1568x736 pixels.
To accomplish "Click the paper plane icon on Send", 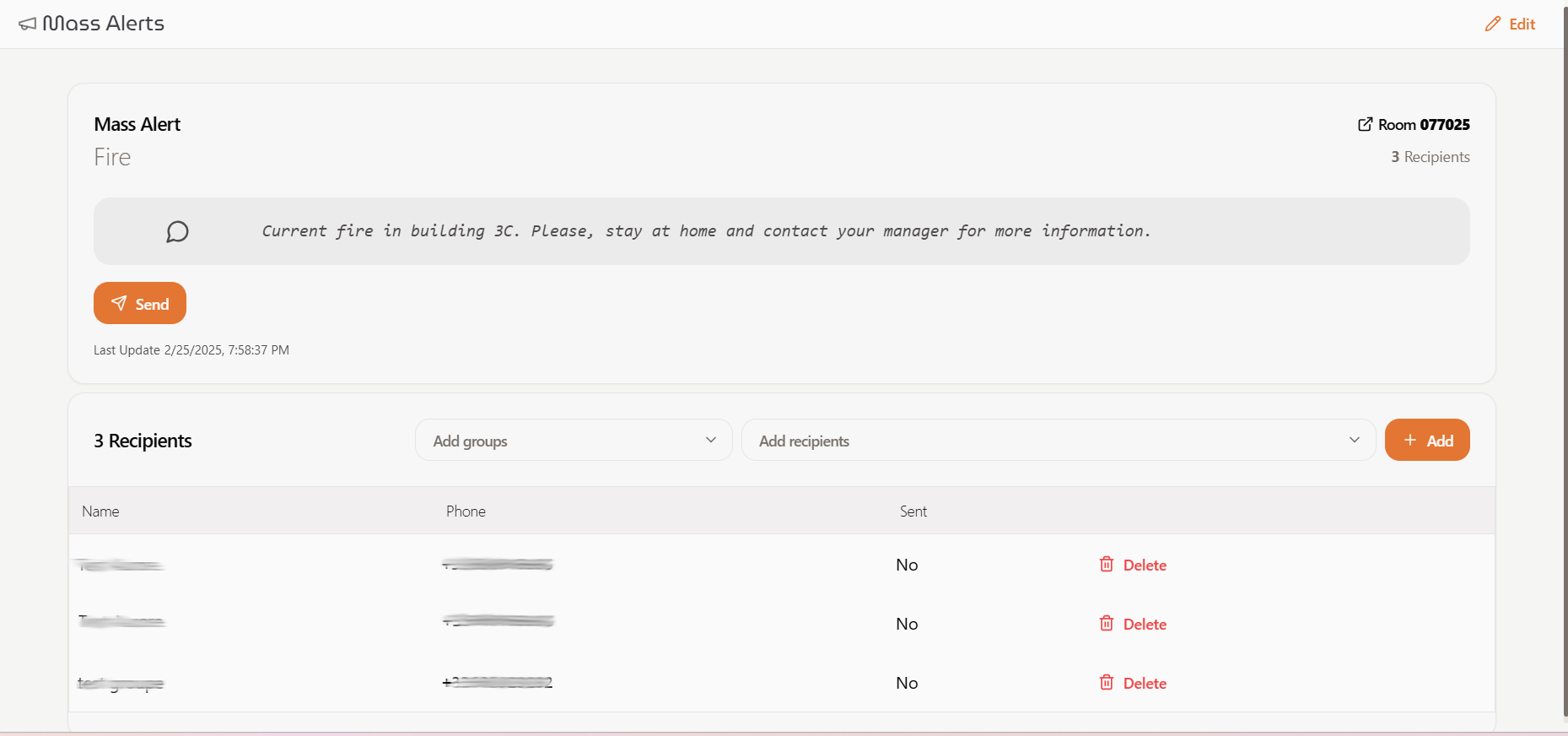I will pos(119,304).
